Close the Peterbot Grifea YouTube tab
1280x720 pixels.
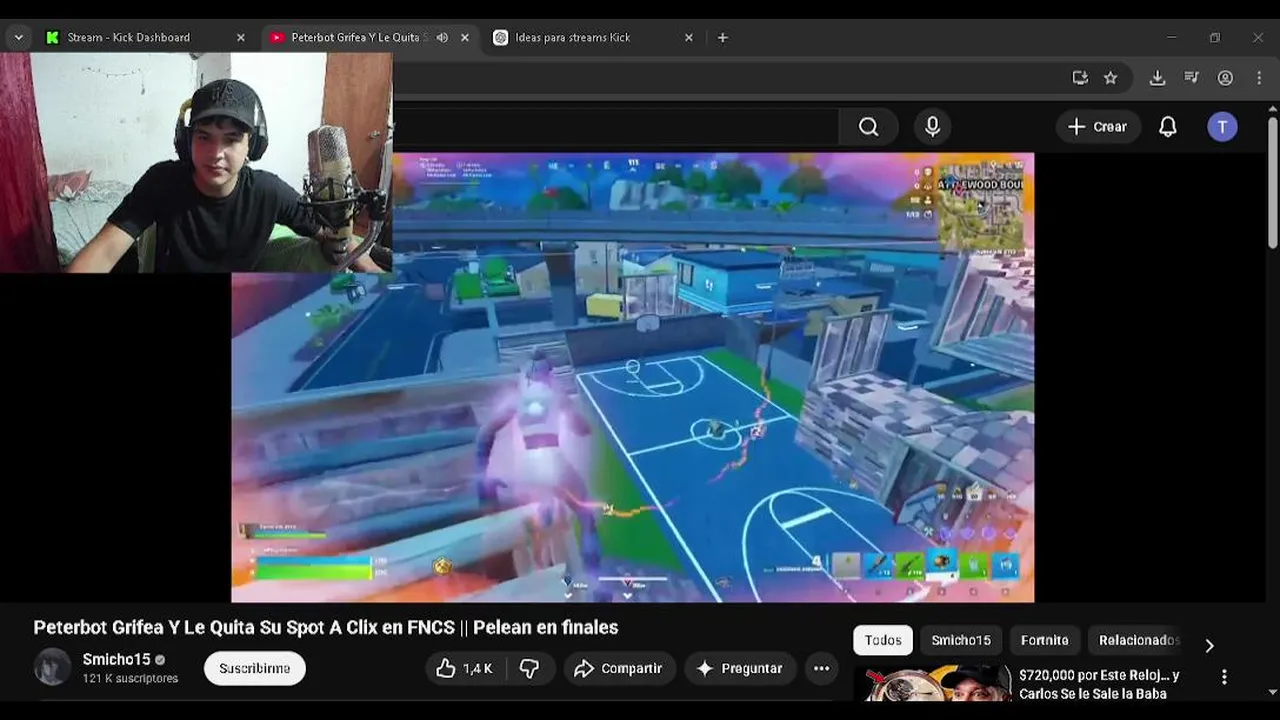pyautogui.click(x=464, y=37)
